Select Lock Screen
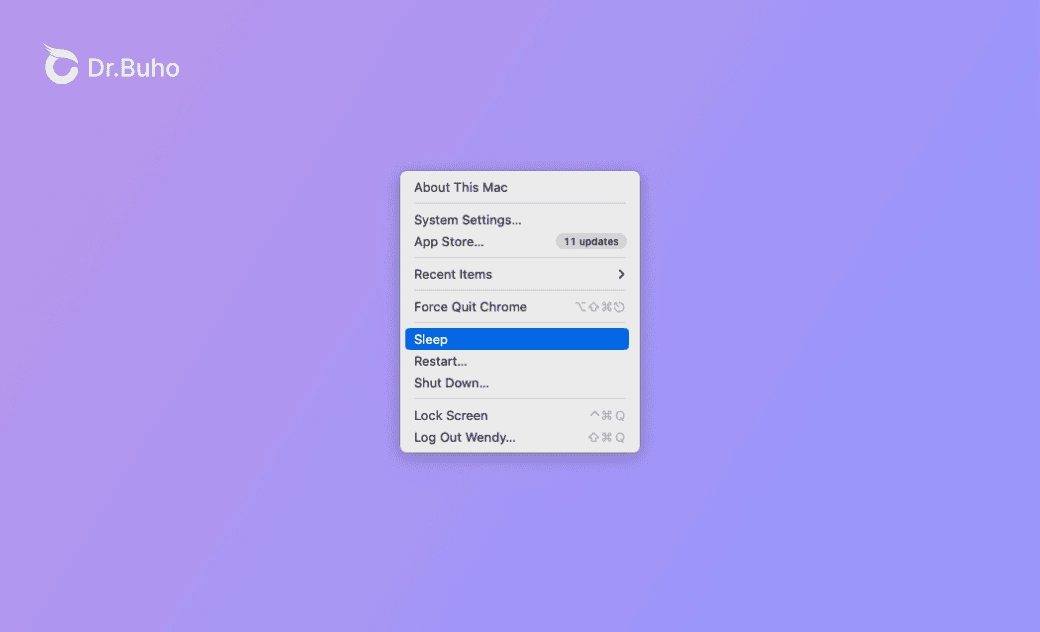The image size is (1040, 632). tap(451, 415)
